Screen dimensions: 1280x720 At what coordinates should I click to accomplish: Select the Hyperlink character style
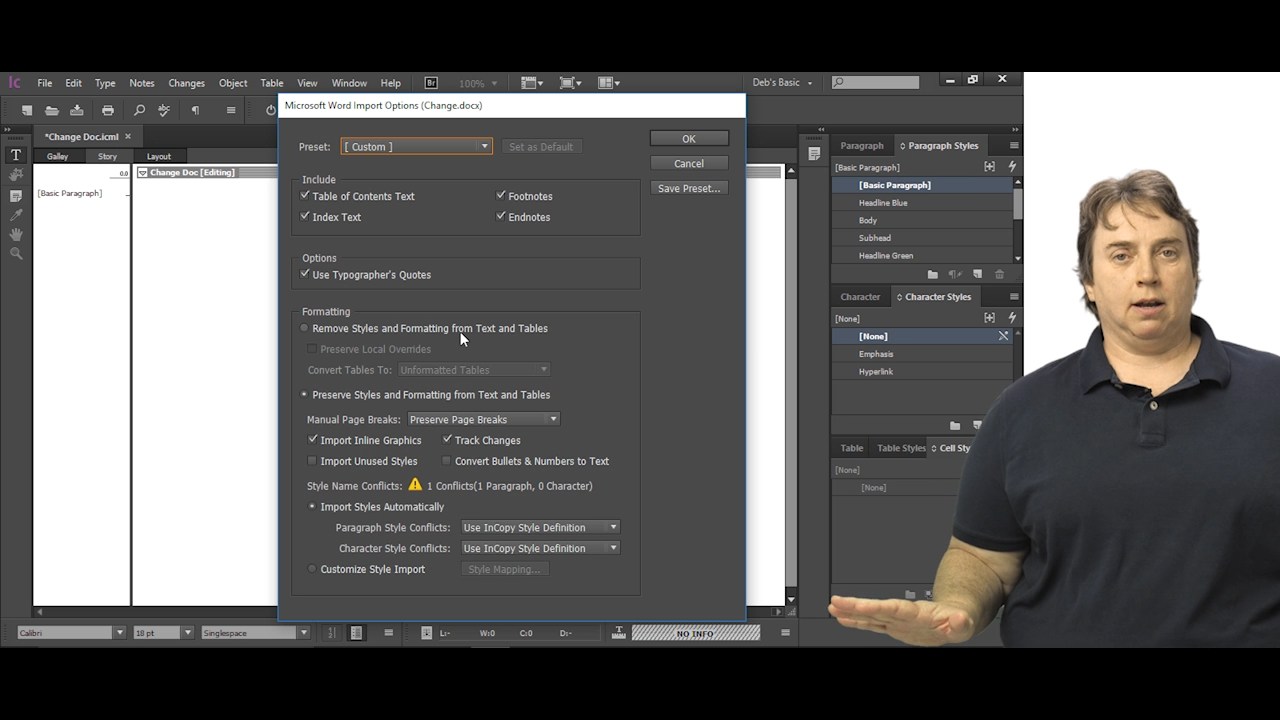(922, 372)
